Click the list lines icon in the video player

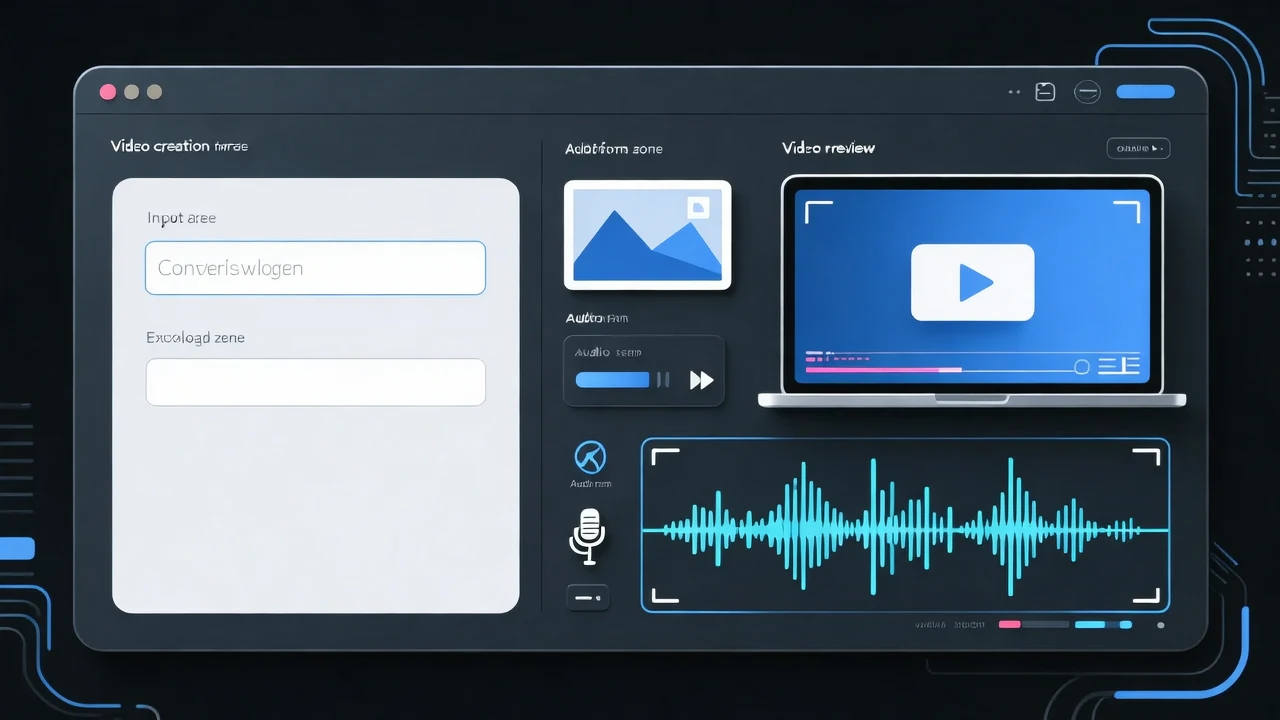coord(1118,366)
